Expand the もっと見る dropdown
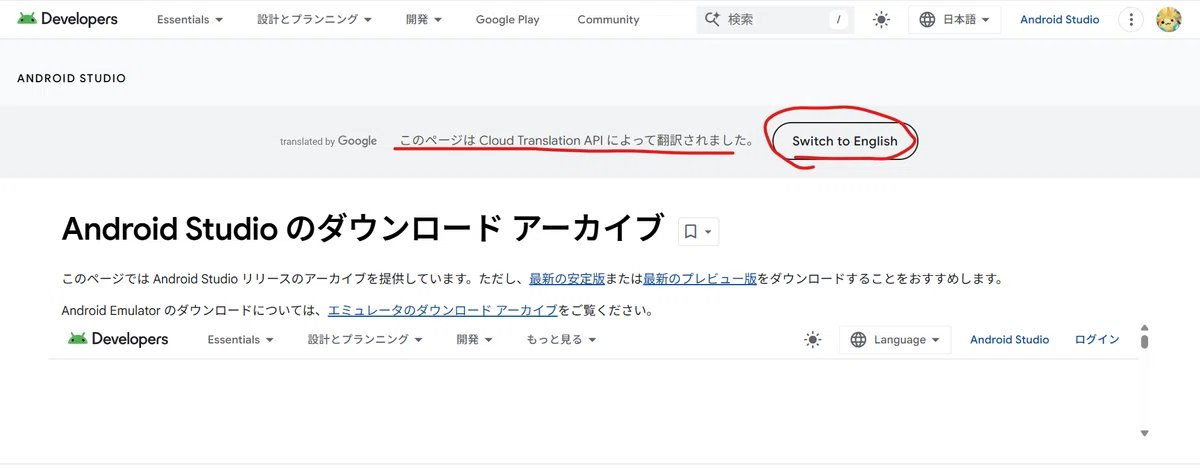Screen dimensions: 1200x468 (x=561, y=340)
